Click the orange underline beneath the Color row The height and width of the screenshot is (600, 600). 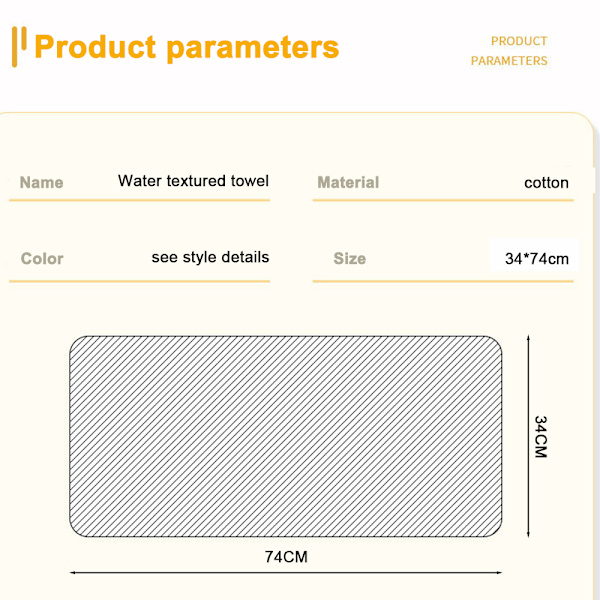[139, 281]
